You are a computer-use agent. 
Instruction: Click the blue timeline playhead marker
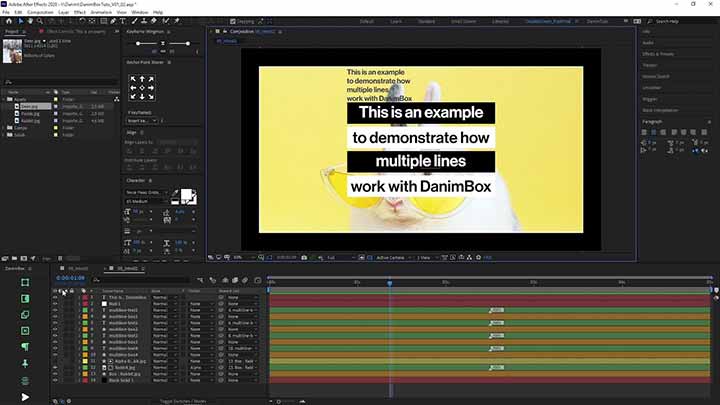point(389,283)
